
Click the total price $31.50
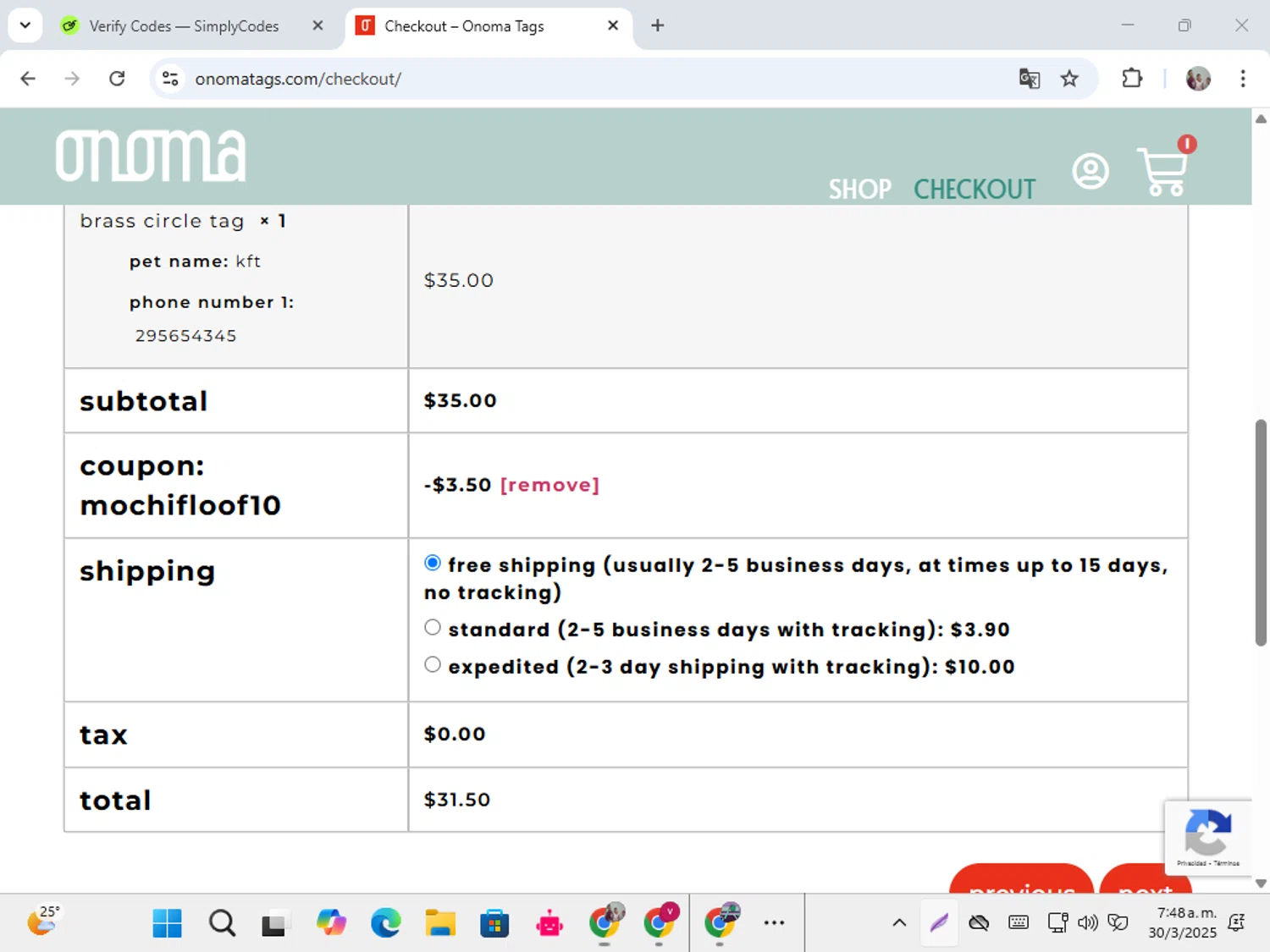click(x=457, y=800)
